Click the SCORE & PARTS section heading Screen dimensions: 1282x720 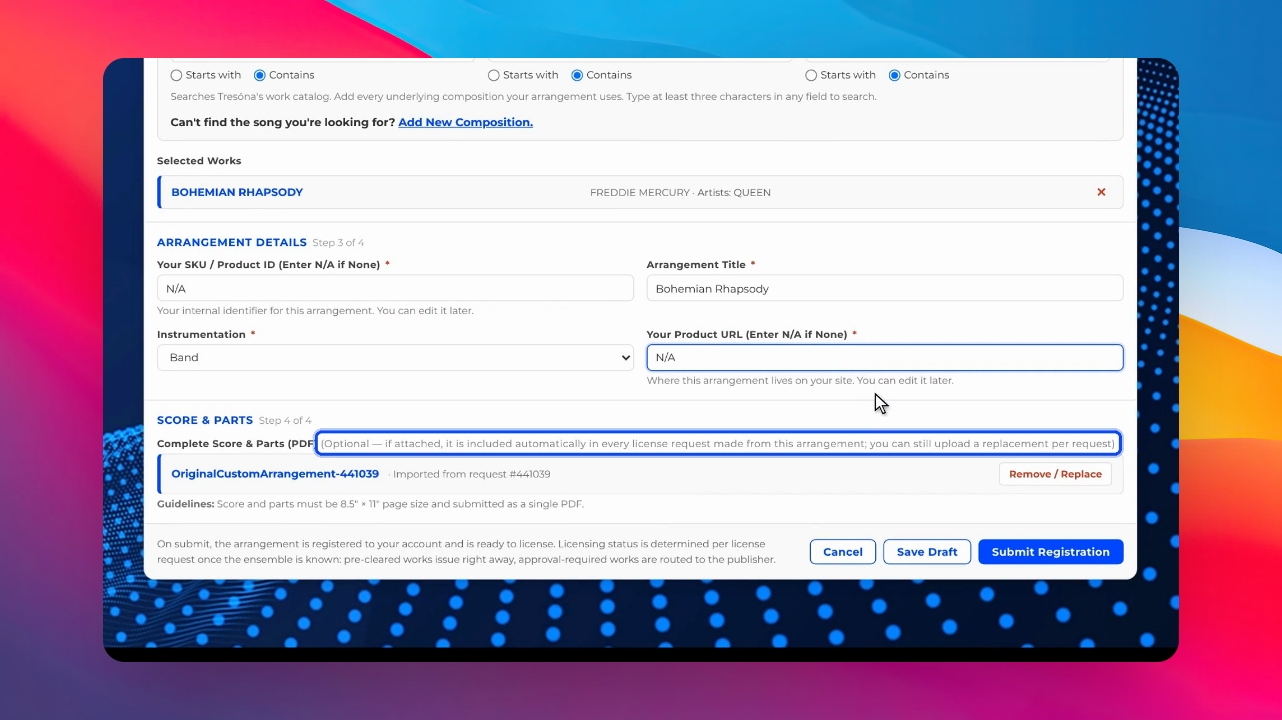pyautogui.click(x=205, y=420)
